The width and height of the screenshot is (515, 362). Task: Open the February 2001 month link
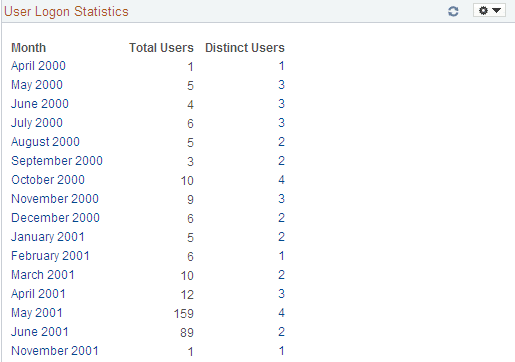50,256
